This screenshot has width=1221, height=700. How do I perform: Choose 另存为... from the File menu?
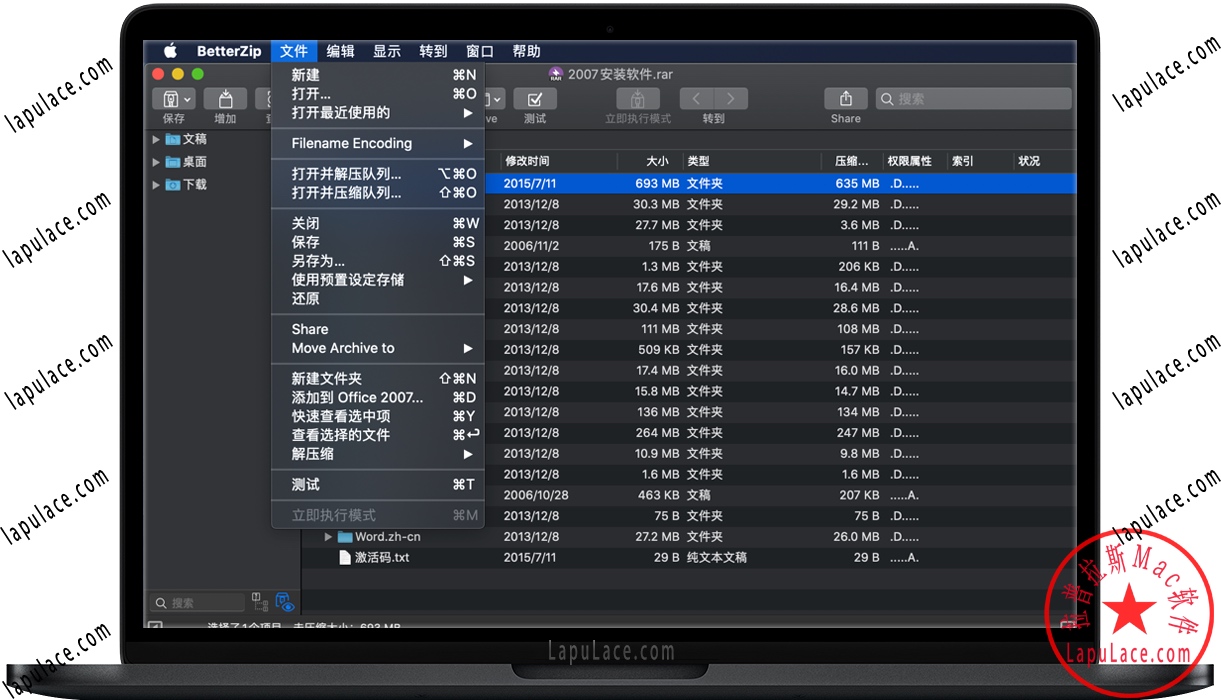[x=378, y=261]
